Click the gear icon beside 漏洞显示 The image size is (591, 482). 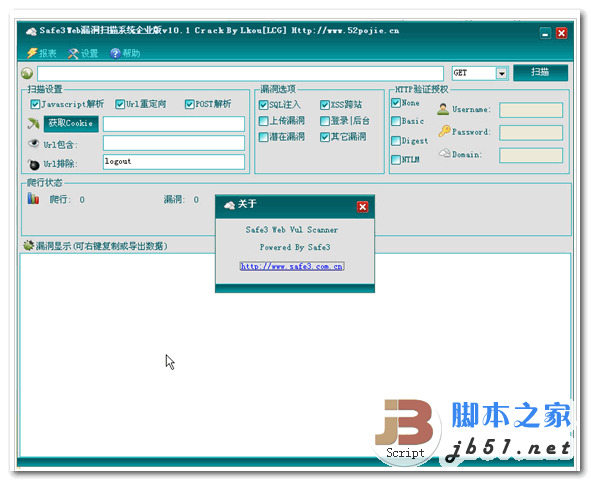[x=28, y=245]
